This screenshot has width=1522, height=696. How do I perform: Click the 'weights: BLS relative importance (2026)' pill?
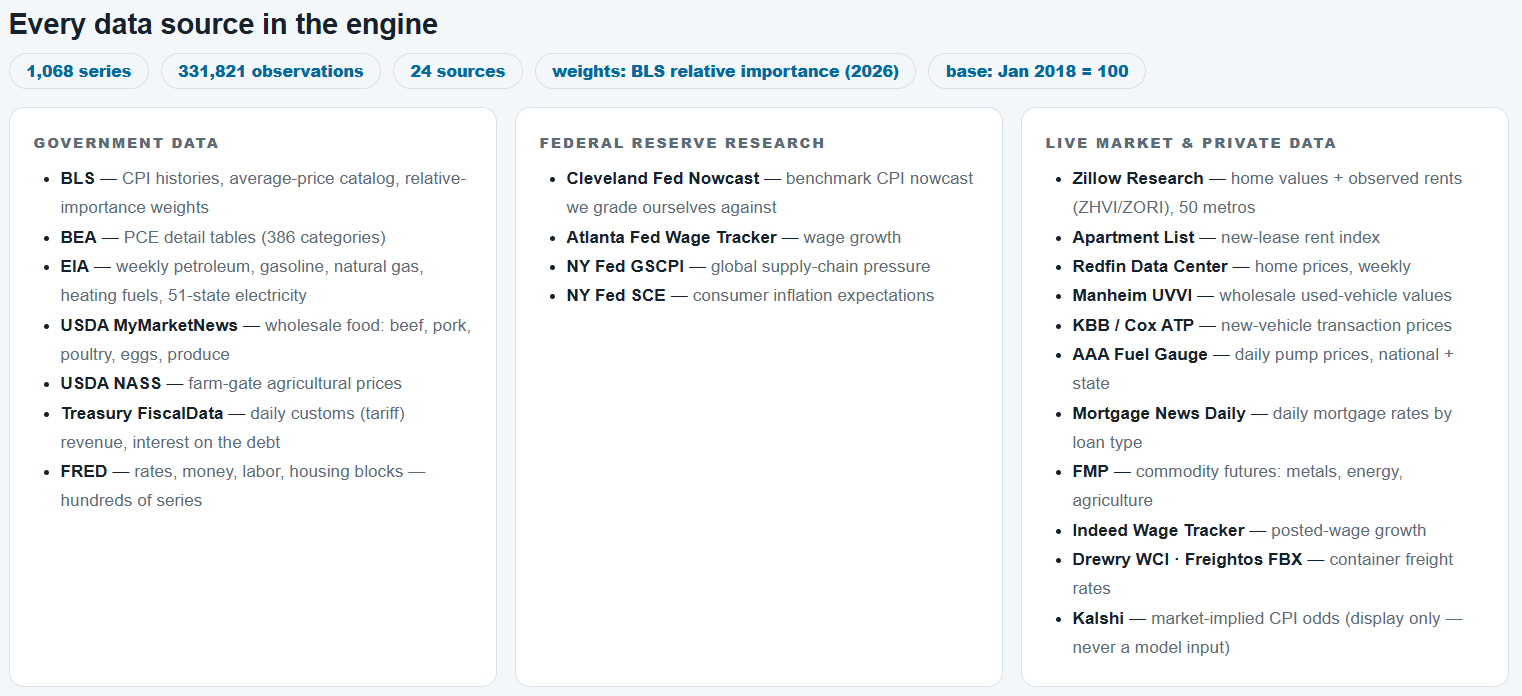coord(725,71)
